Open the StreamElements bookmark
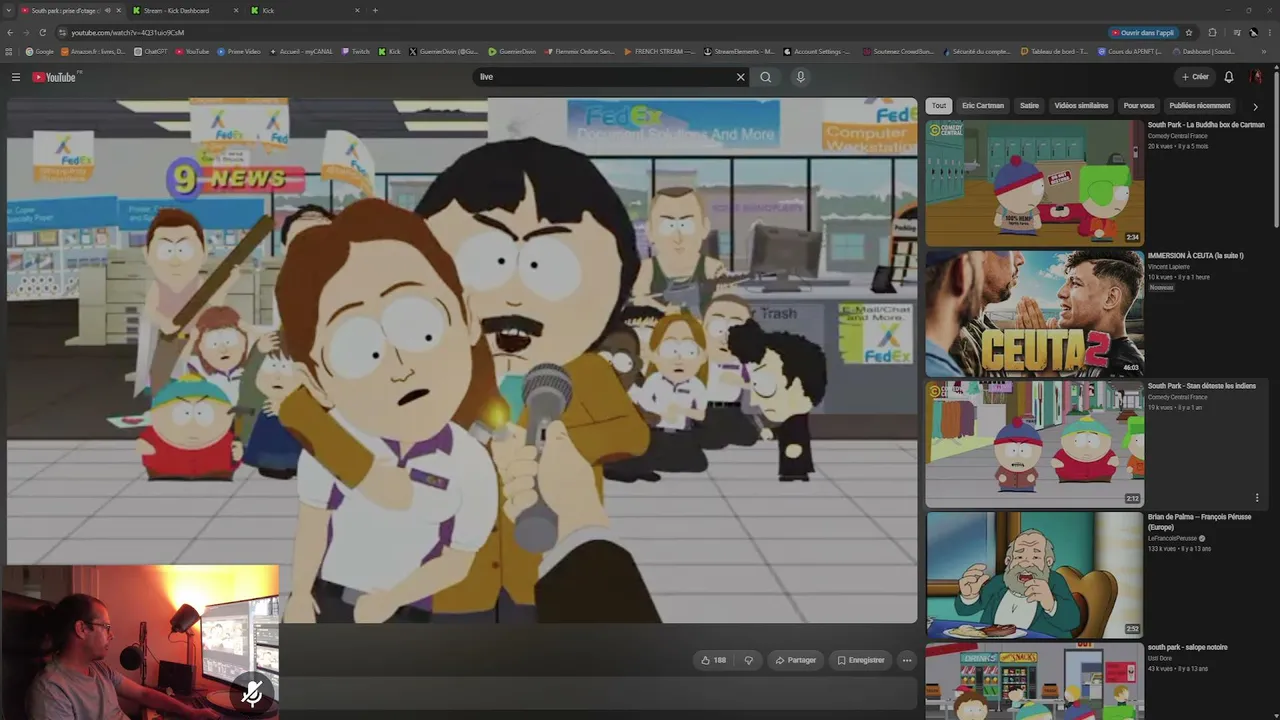This screenshot has height=720, width=1280. pyautogui.click(x=740, y=52)
